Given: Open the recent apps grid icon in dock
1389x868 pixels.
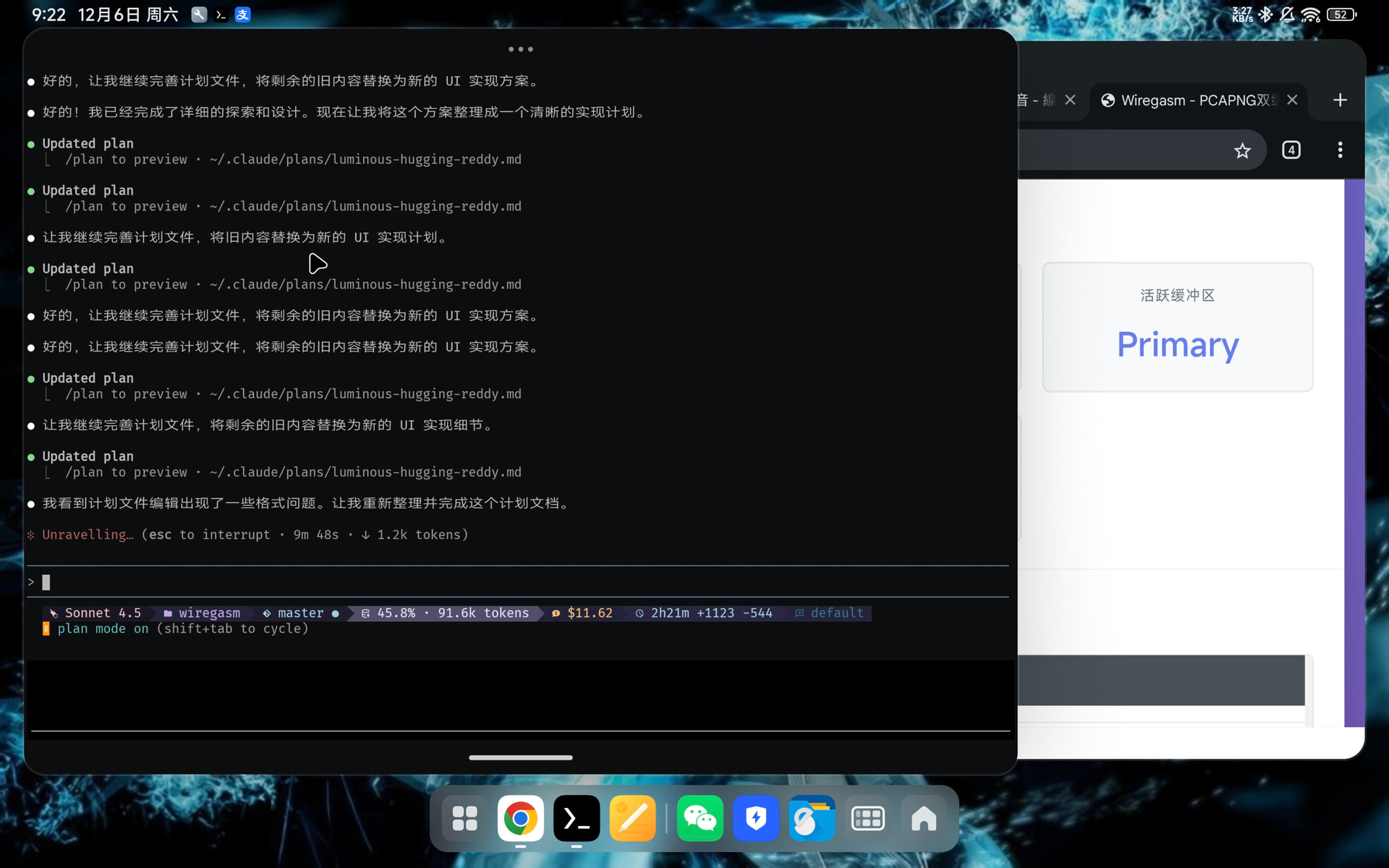Looking at the screenshot, I should pos(867,818).
